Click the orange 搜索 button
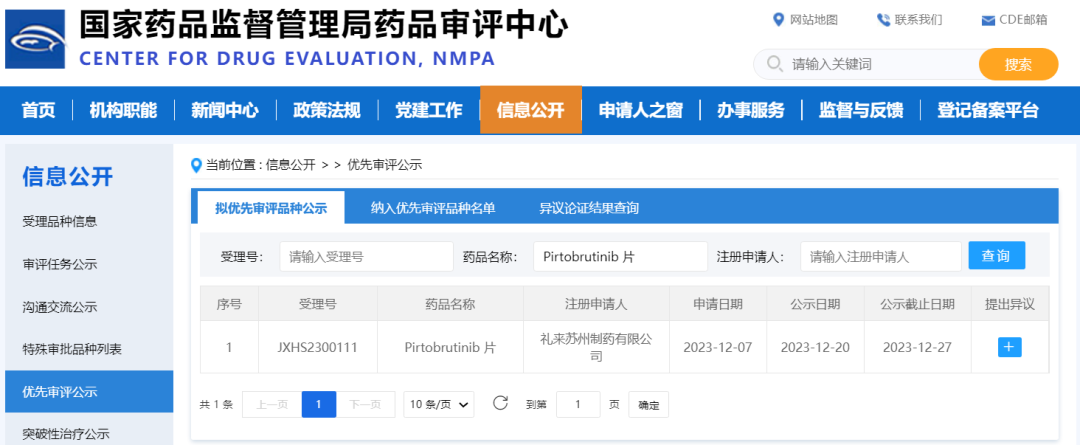Image resolution: width=1080 pixels, height=445 pixels. 1018,65
